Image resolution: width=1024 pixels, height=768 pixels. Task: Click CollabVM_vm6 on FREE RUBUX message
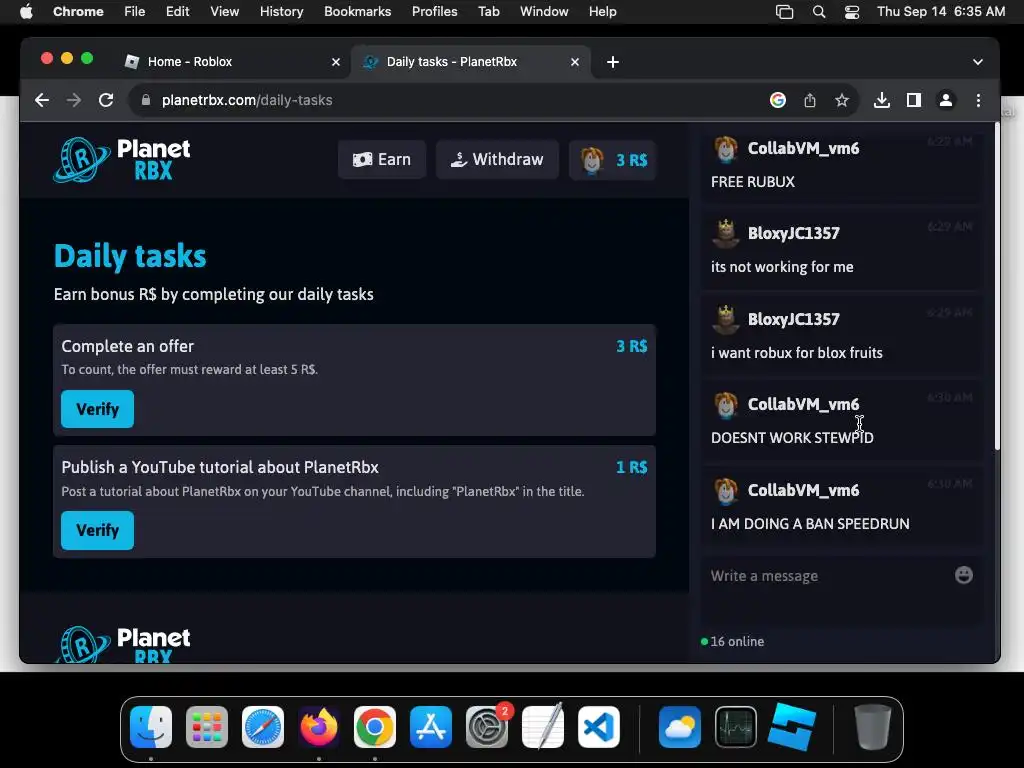tap(803, 148)
